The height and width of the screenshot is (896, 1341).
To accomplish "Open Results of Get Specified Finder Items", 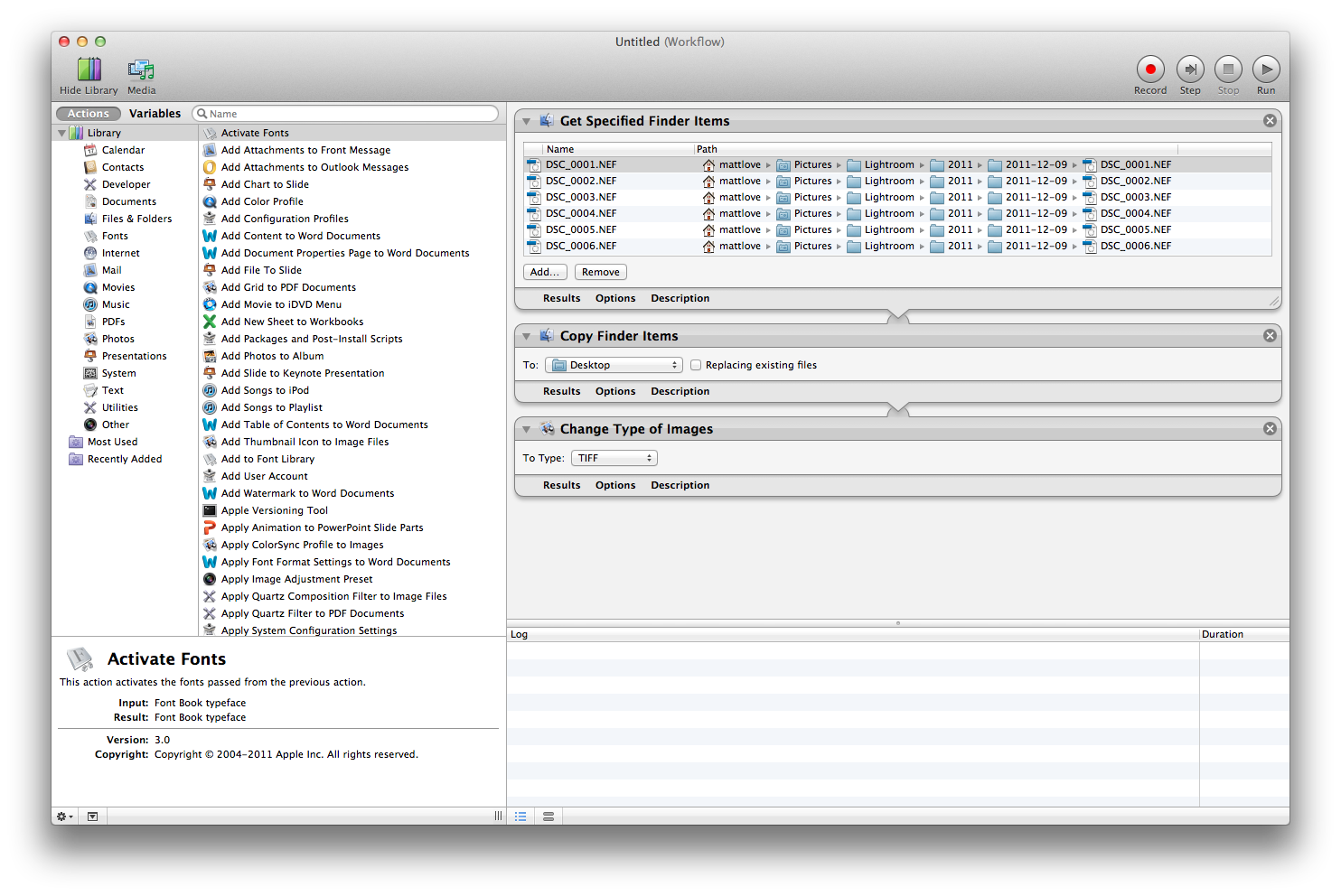I will point(561,298).
